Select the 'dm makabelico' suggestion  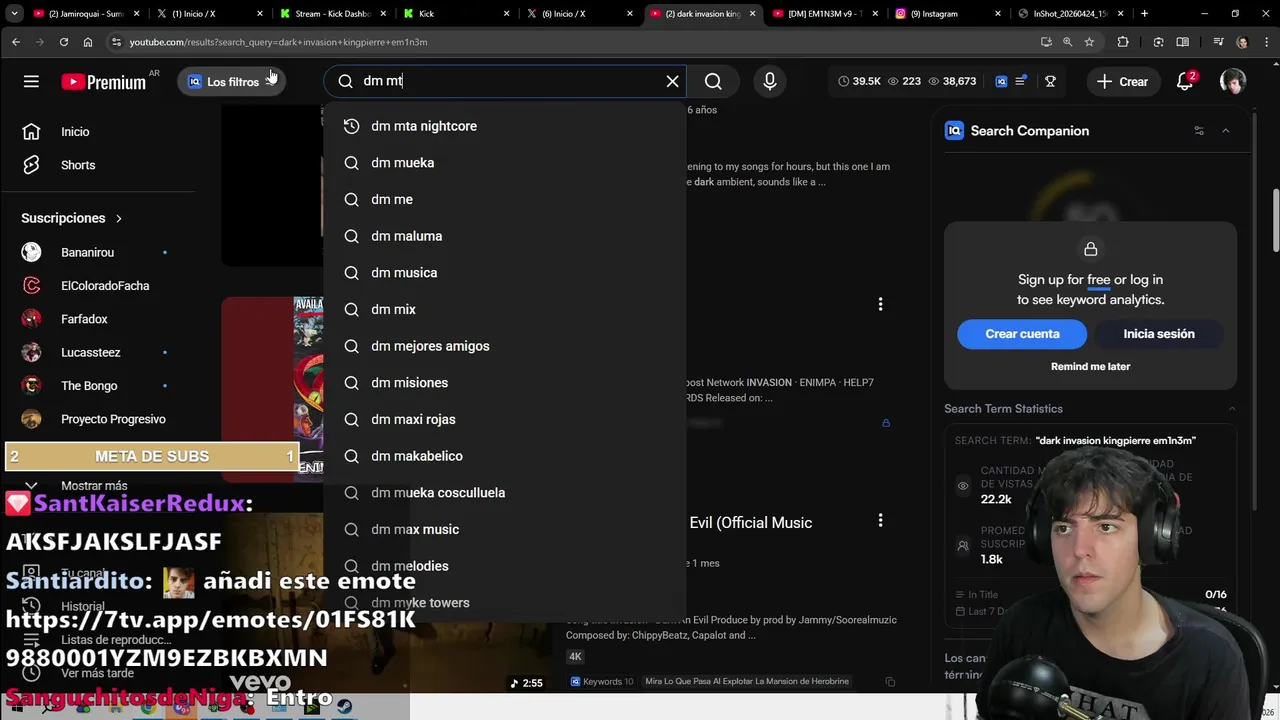[x=505, y=456]
